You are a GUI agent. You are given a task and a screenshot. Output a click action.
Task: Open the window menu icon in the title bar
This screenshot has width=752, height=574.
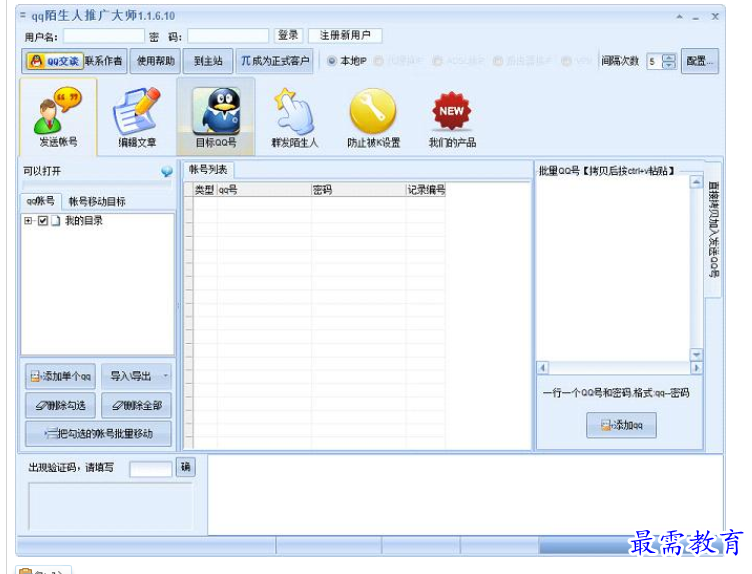pos(23,15)
